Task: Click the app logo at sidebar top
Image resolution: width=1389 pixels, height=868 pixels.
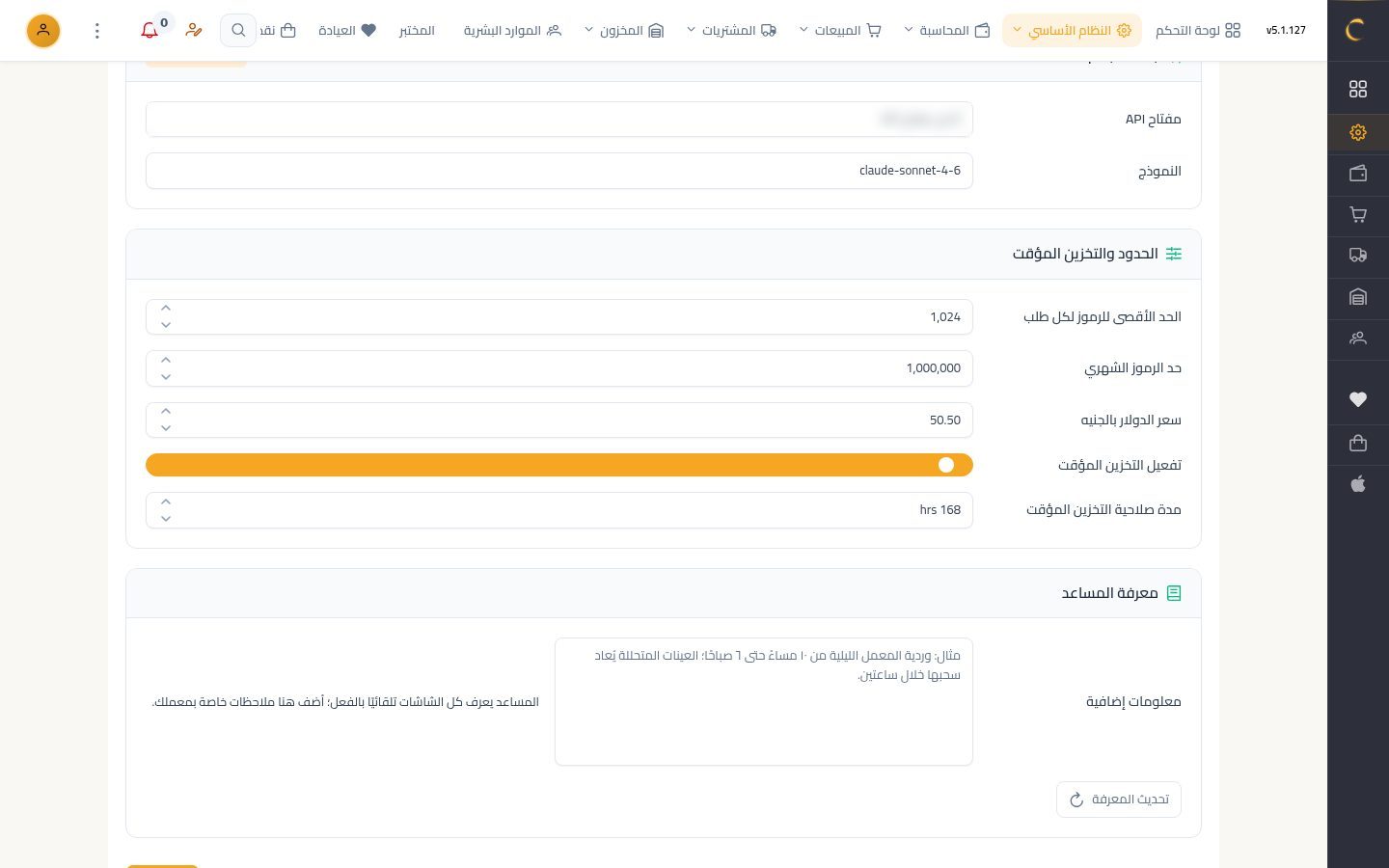Action: coord(1354,30)
